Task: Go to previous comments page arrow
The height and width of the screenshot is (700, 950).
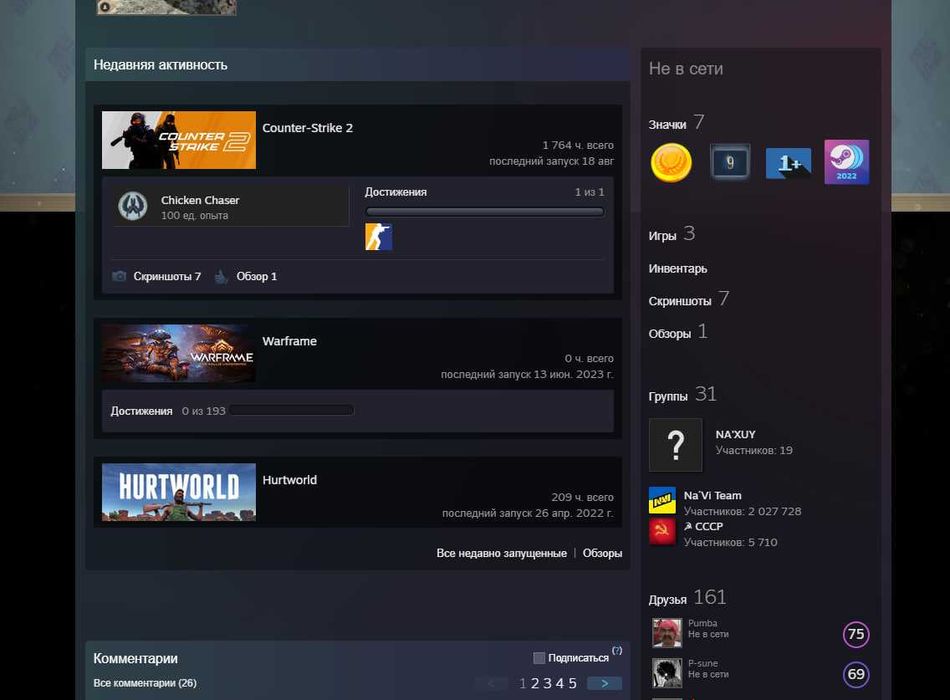Action: [x=491, y=684]
